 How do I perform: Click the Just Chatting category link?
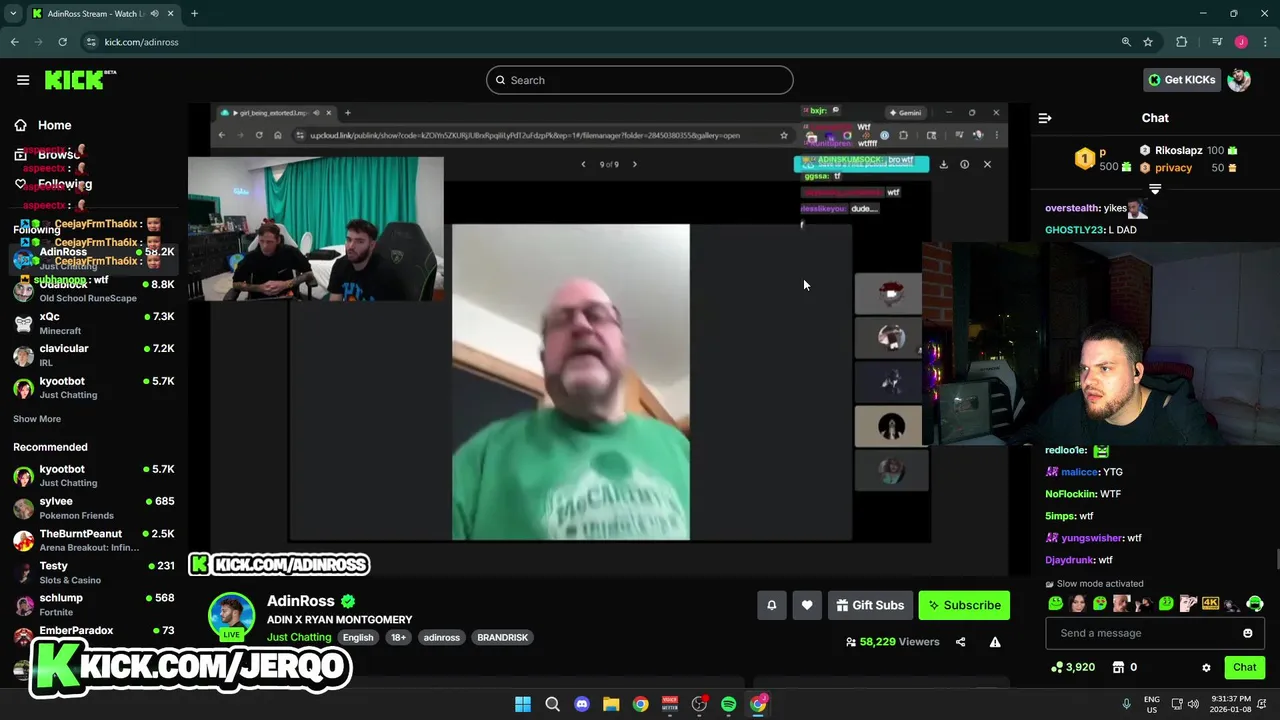tap(299, 637)
